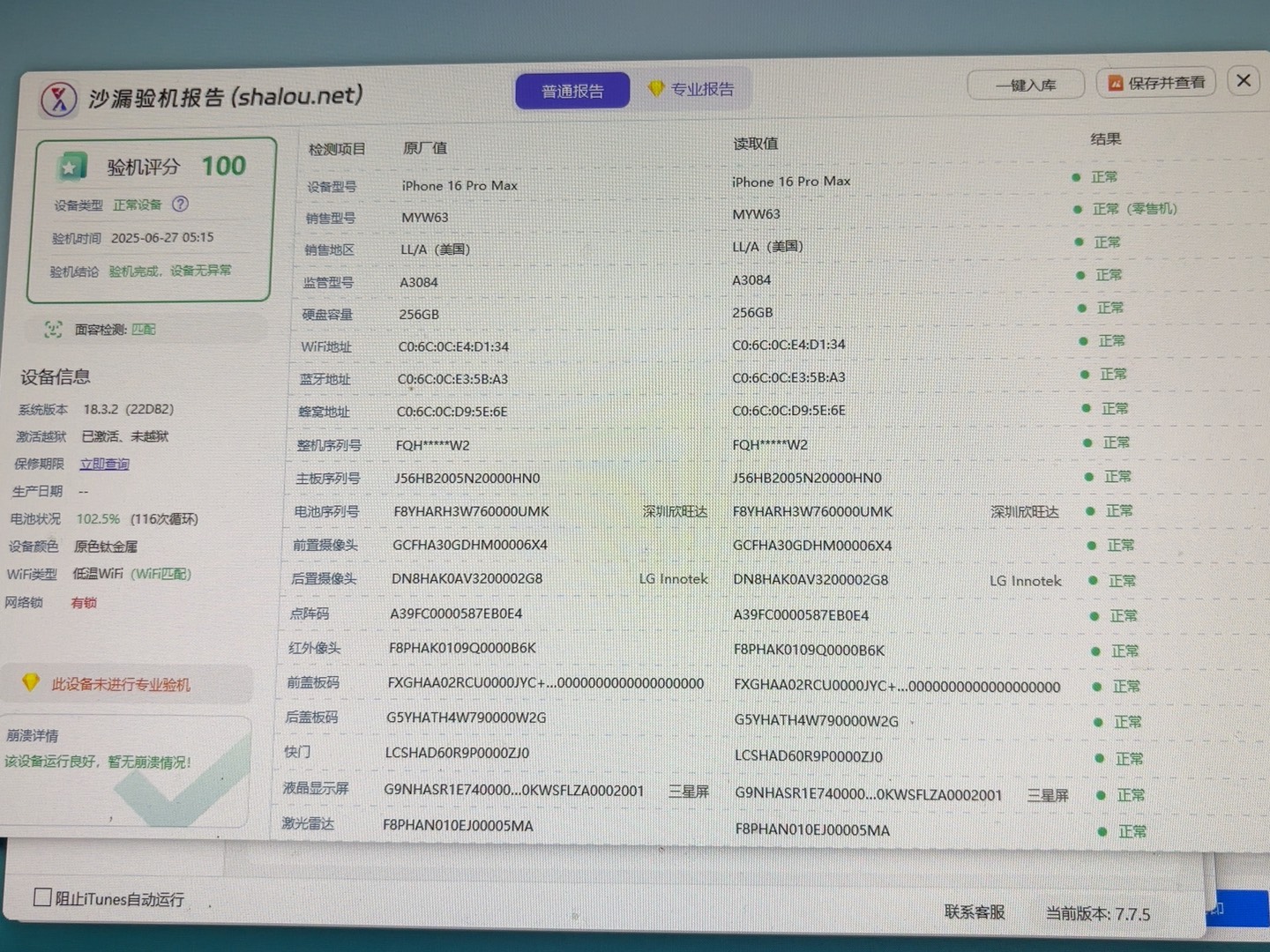
Task: Click 读取值 rear camera code DN8HAK0AV3200002G8
Action: (811, 580)
